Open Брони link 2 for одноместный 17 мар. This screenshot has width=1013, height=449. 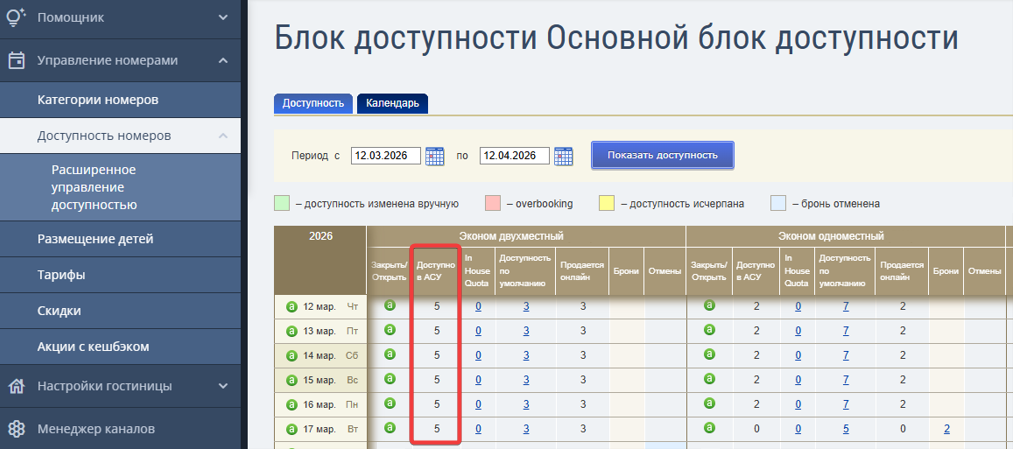point(946,428)
